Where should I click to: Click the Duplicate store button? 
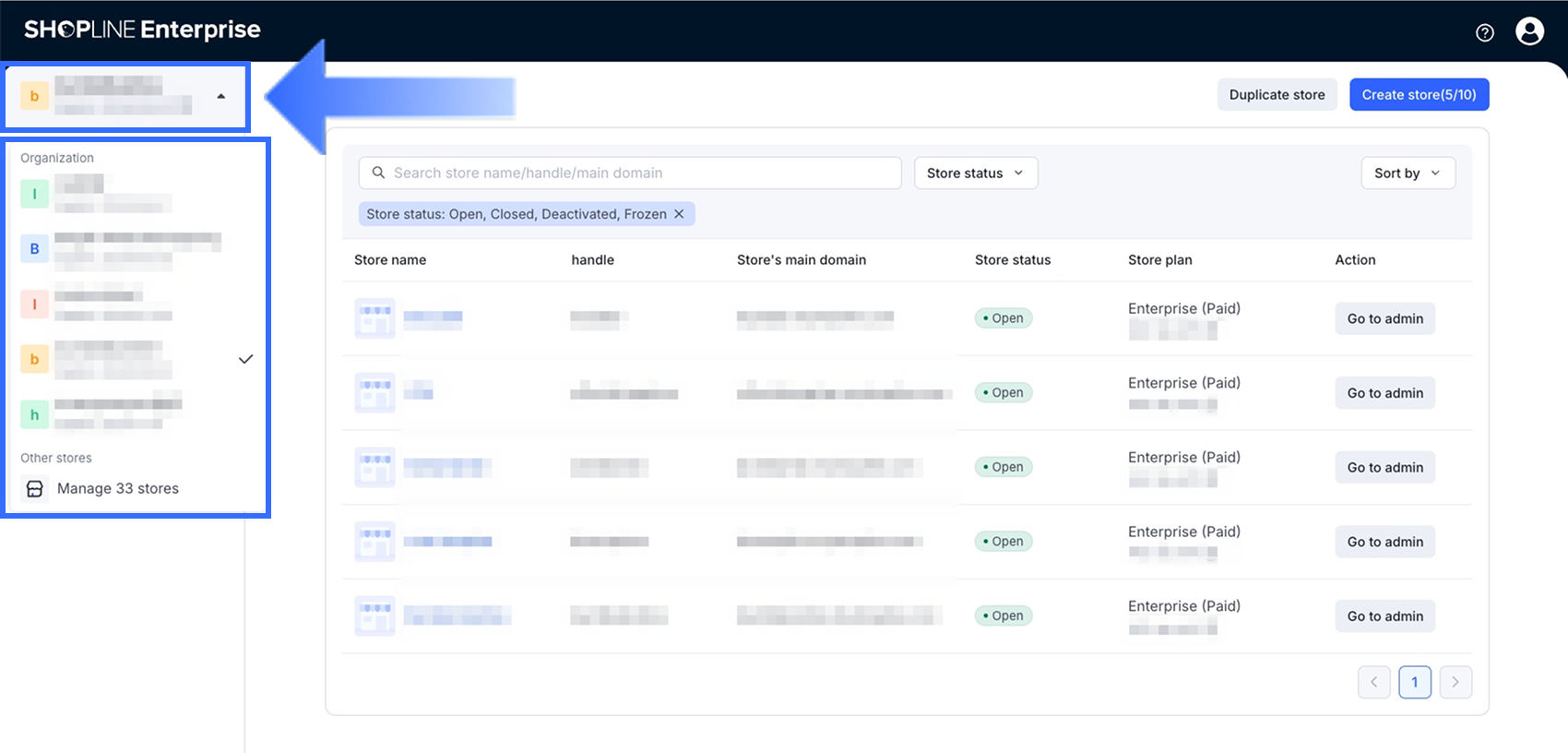[1277, 95]
